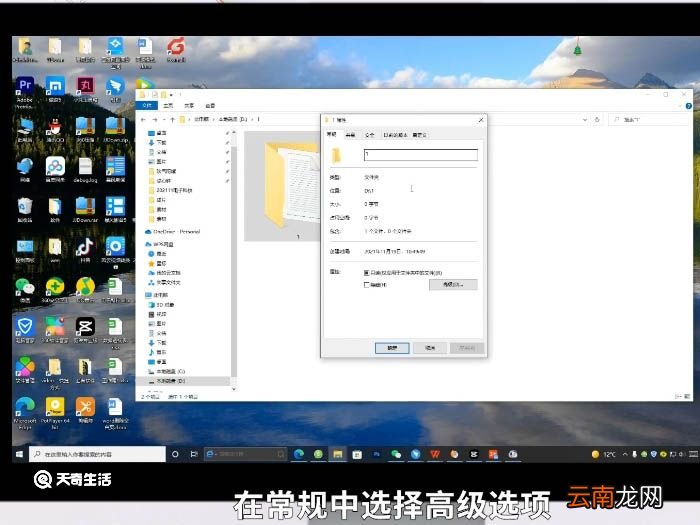Click the Back arrow in File Explorer
Image resolution: width=700 pixels, height=525 pixels.
pyautogui.click(x=143, y=120)
